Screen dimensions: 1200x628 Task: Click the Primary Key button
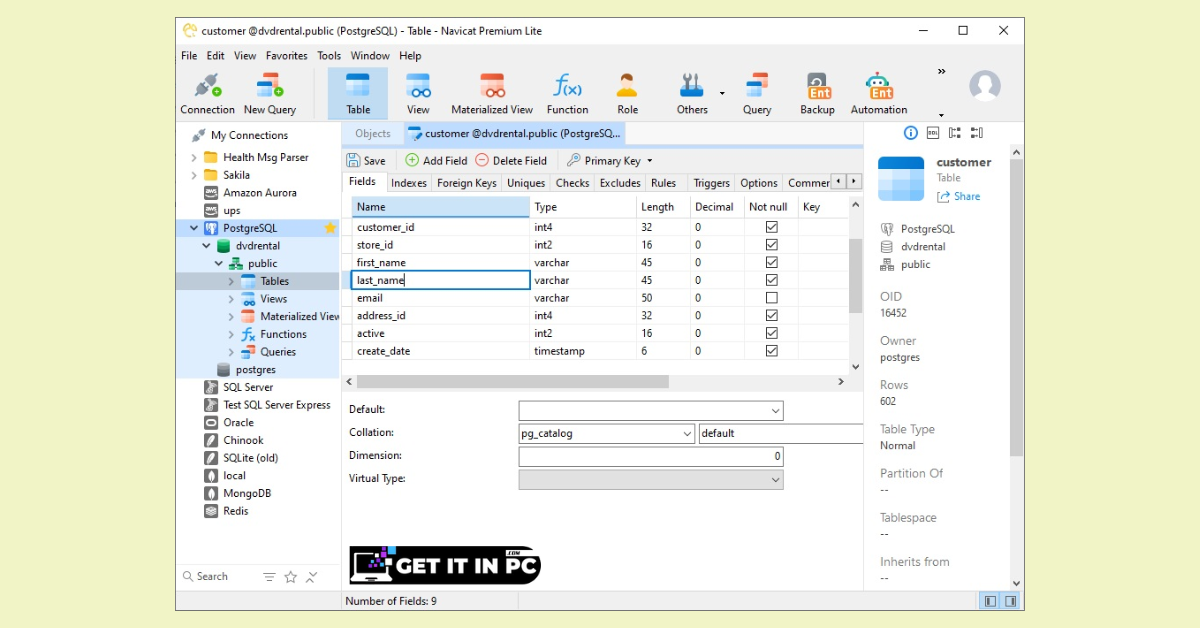pyautogui.click(x=604, y=160)
